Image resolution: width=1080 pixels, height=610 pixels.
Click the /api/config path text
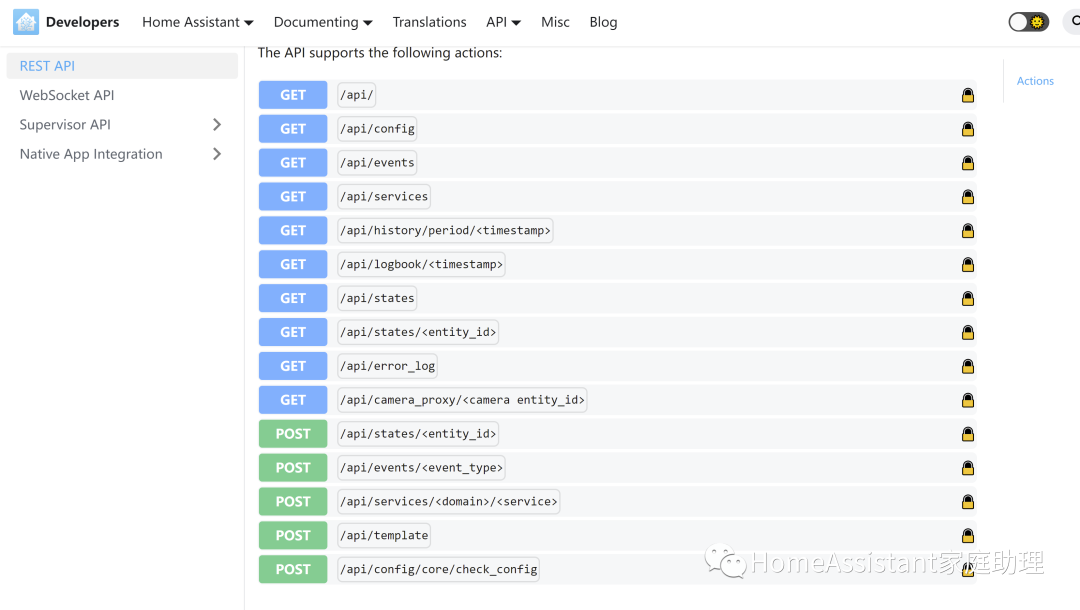point(377,129)
